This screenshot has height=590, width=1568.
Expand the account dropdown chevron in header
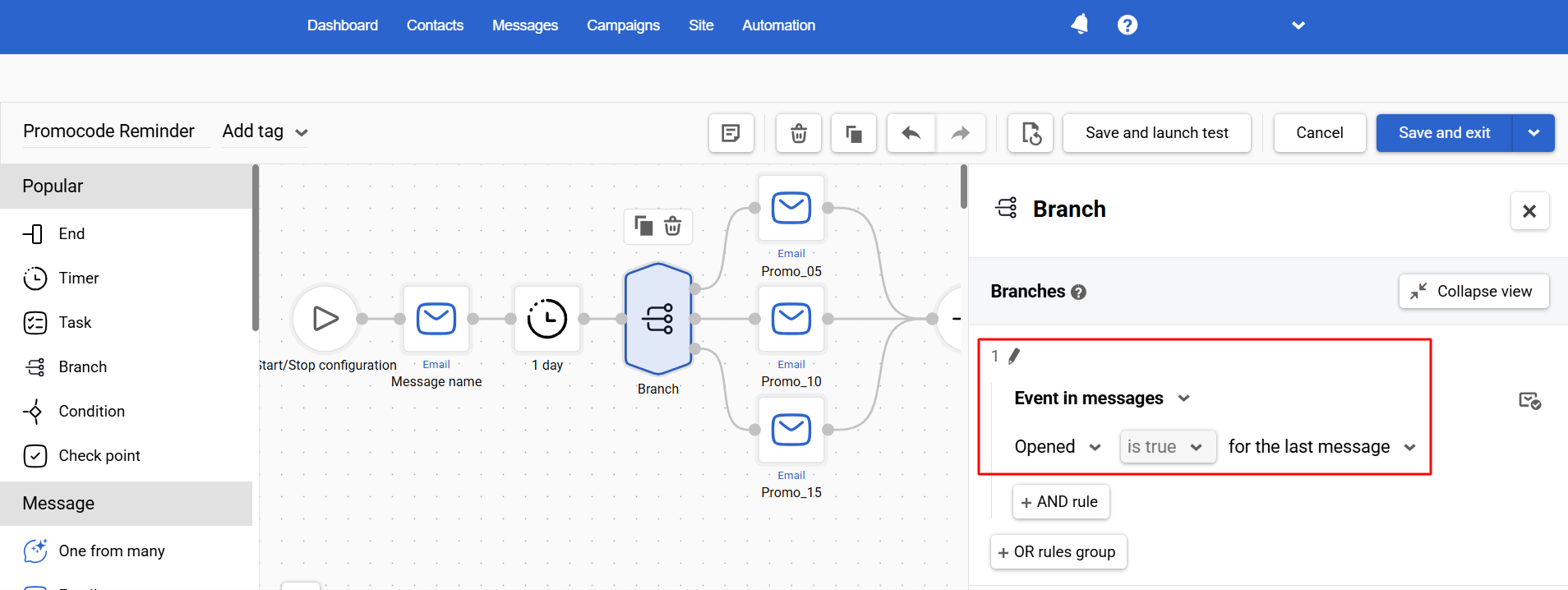click(x=1298, y=25)
